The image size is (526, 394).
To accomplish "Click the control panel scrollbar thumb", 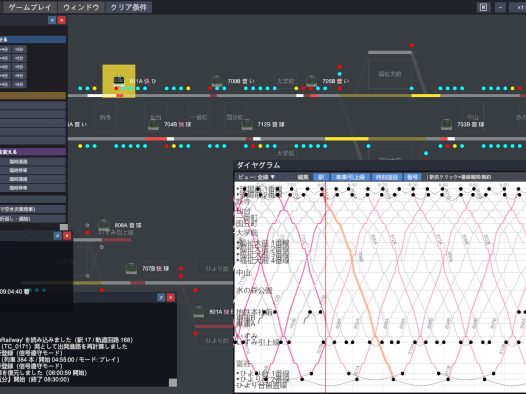I will [x=64, y=227].
